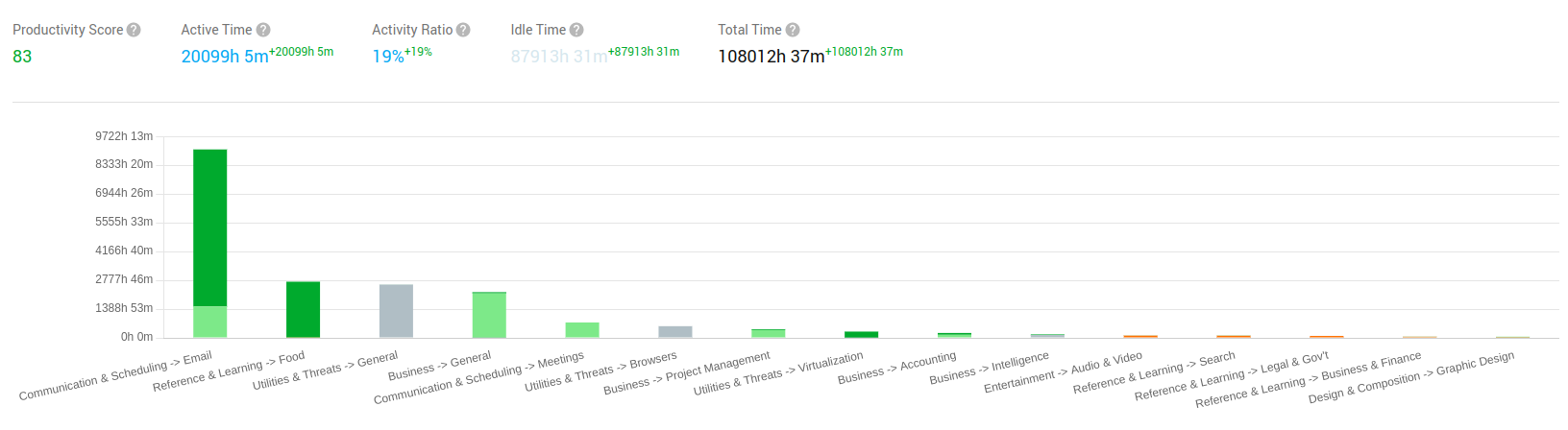Select the Business General light green bar
The height and width of the screenshot is (430, 1568).
click(489, 315)
